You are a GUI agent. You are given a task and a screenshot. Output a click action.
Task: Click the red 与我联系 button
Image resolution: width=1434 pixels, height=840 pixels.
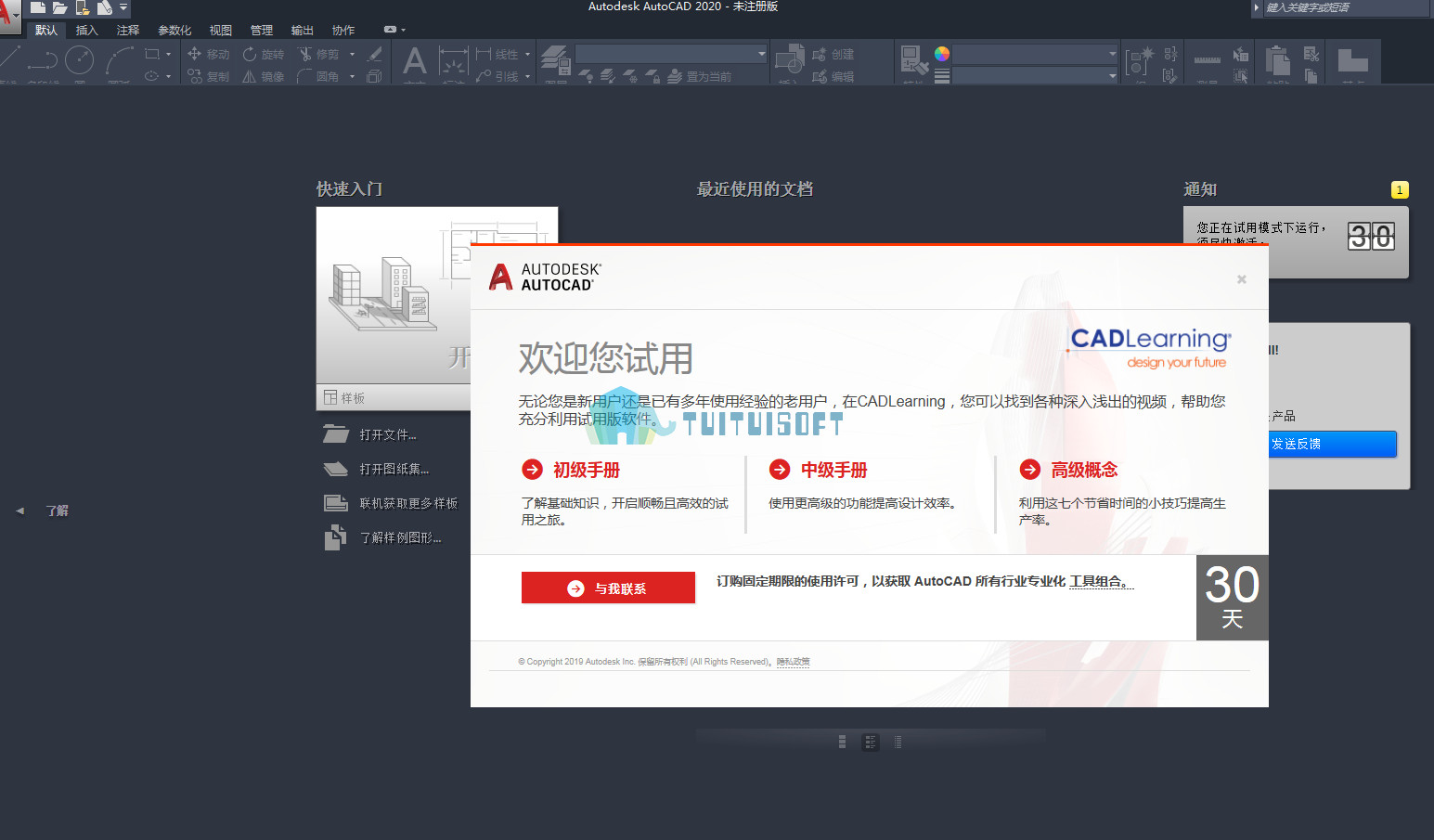[608, 588]
